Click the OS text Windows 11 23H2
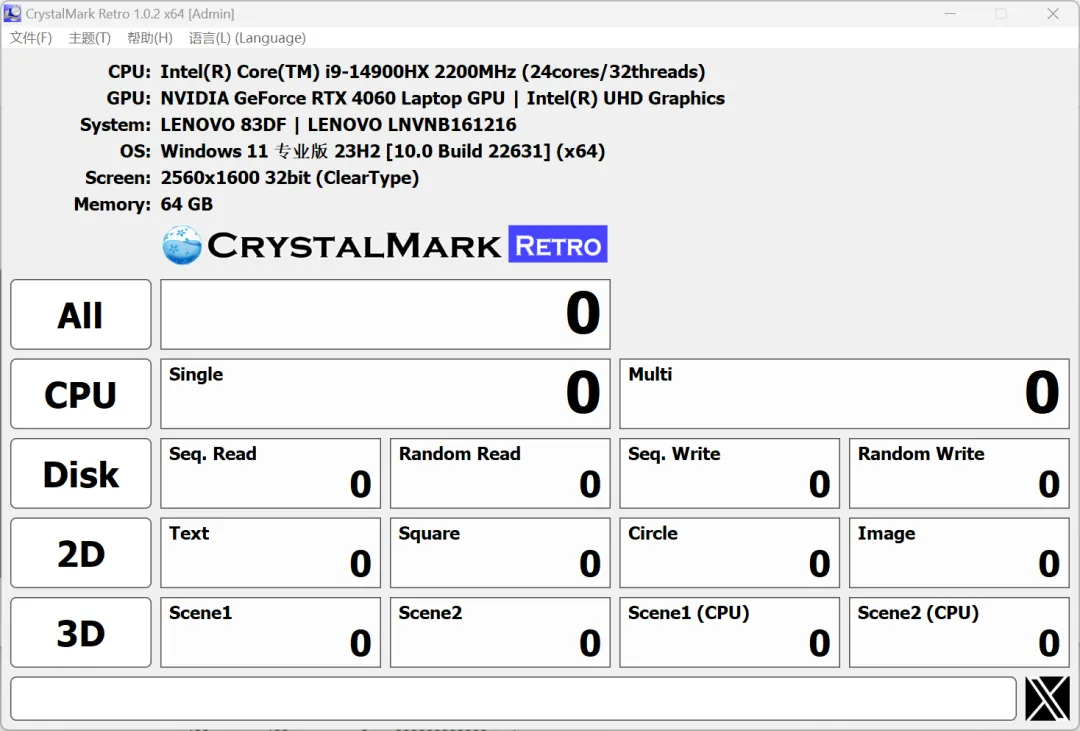 tap(382, 151)
